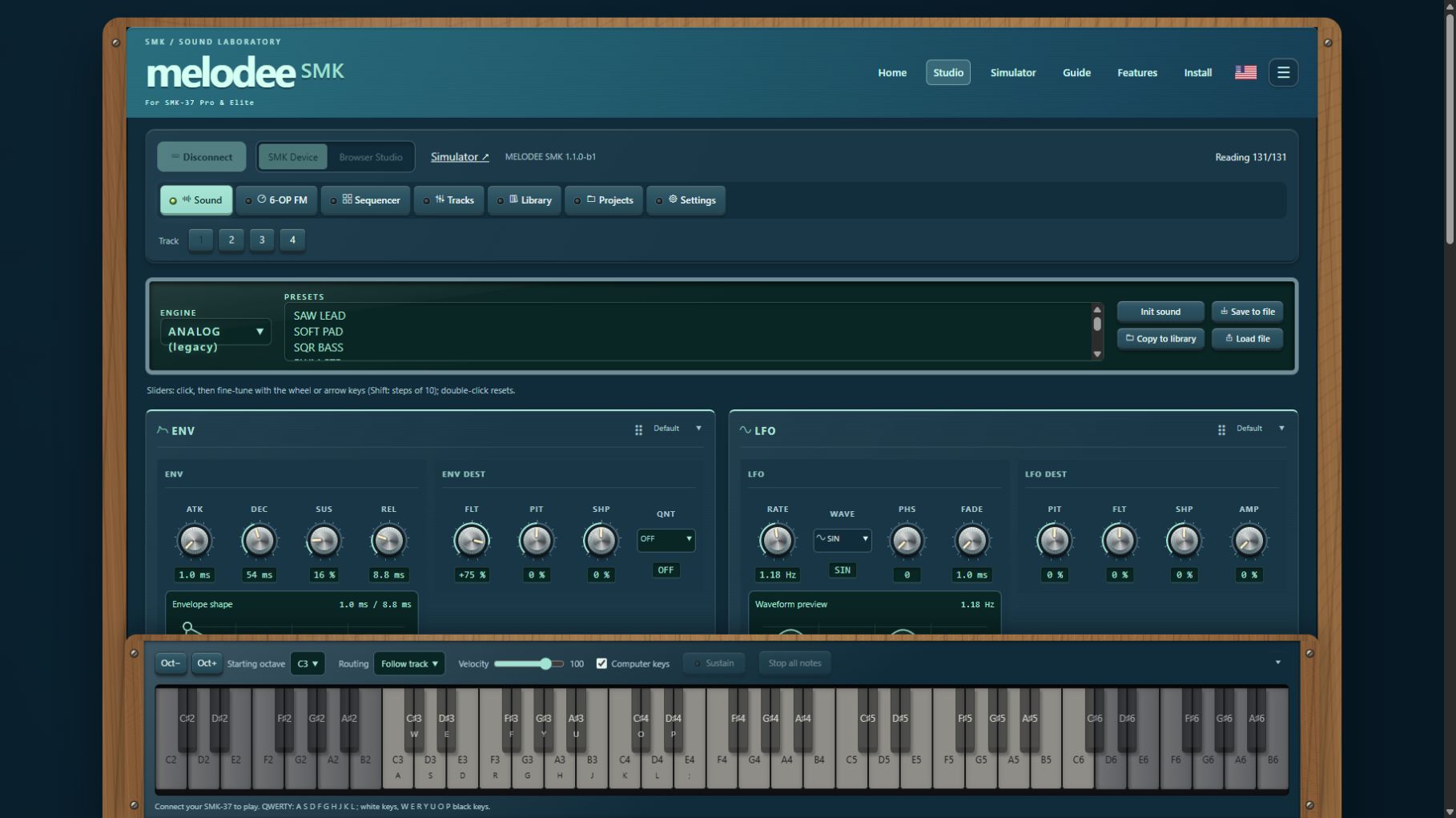Click the ENV DEST SHP knob
The height and width of the screenshot is (818, 1456).
(601, 541)
